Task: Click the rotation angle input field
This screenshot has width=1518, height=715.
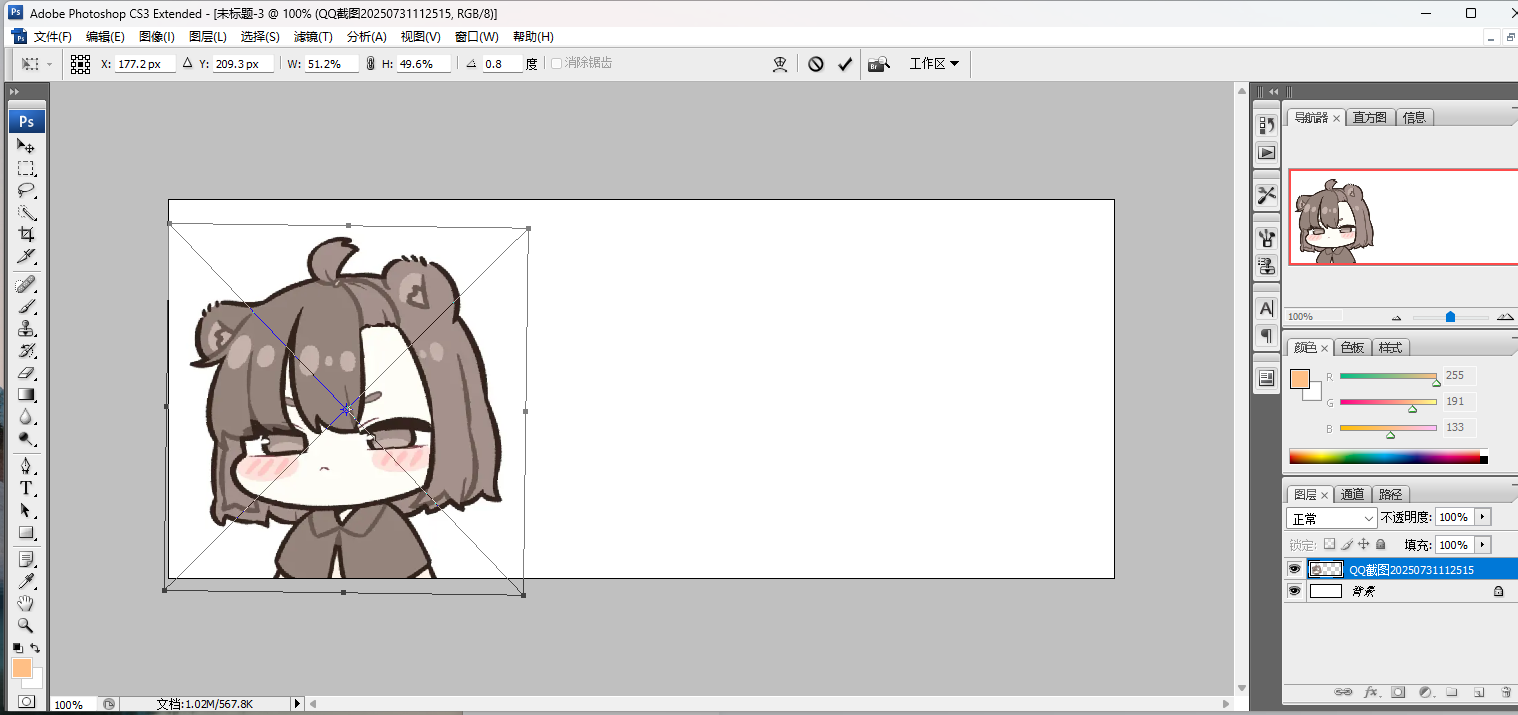Action: [x=503, y=64]
